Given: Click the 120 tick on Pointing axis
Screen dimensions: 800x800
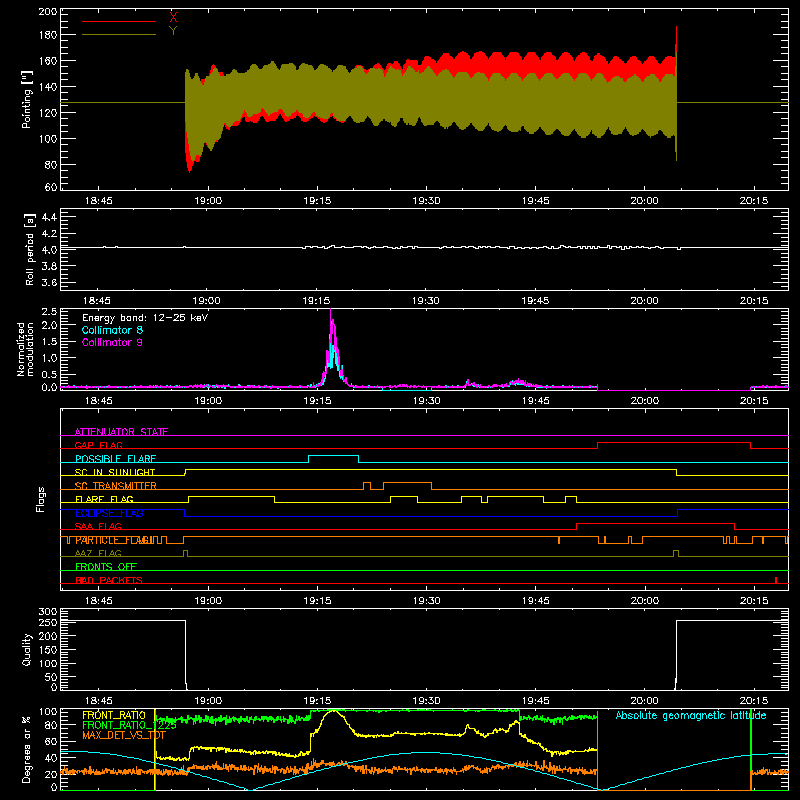Looking at the screenshot, I should point(48,113).
